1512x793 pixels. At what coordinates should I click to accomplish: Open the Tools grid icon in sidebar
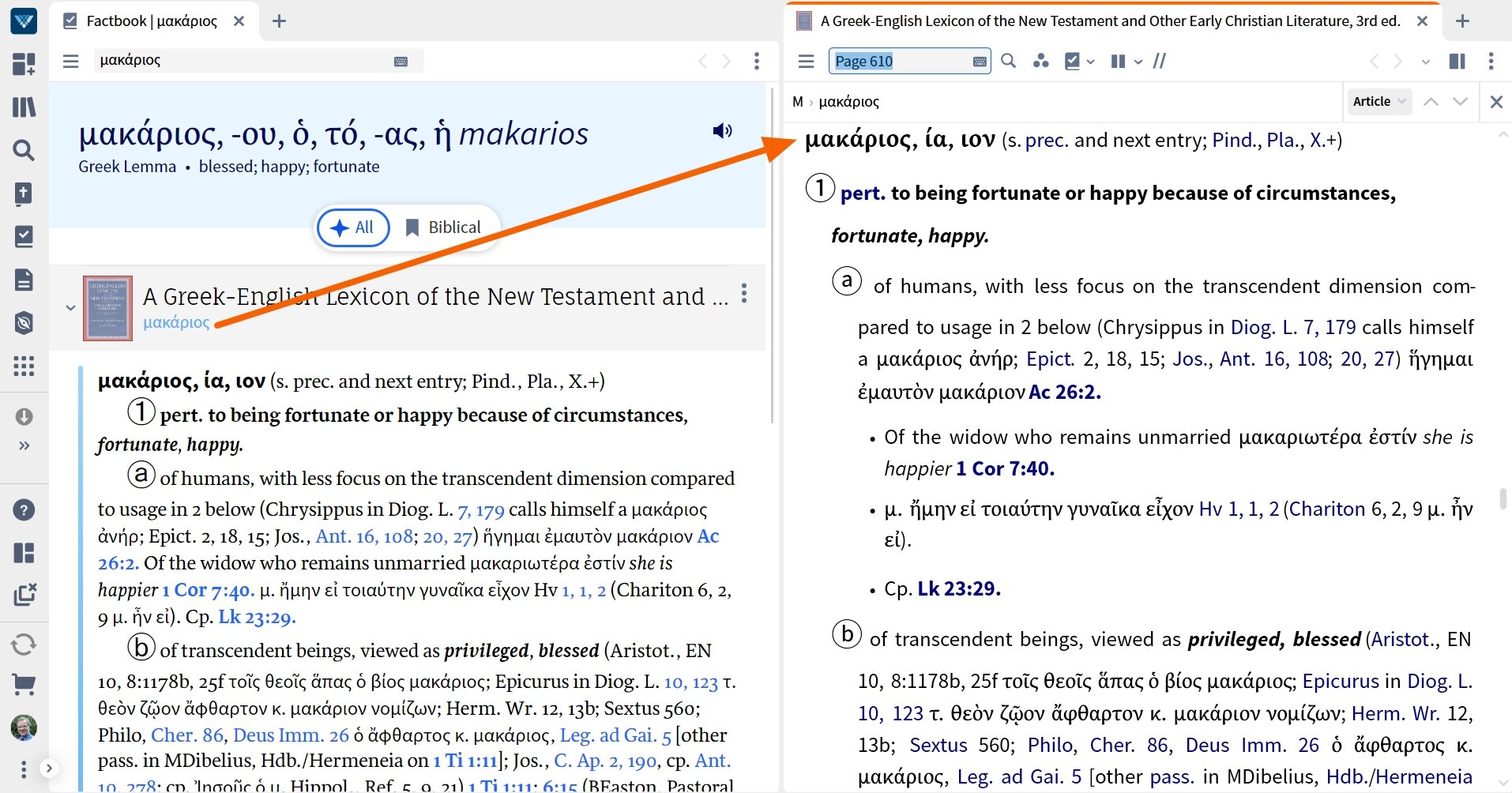click(24, 366)
